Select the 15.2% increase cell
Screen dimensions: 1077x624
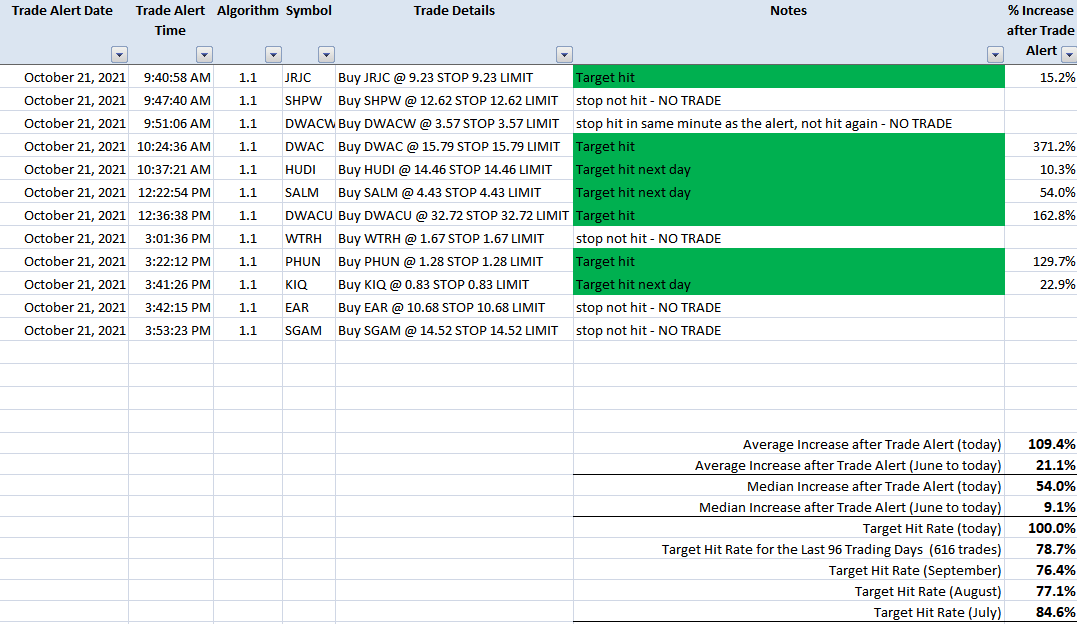pyautogui.click(x=1041, y=78)
